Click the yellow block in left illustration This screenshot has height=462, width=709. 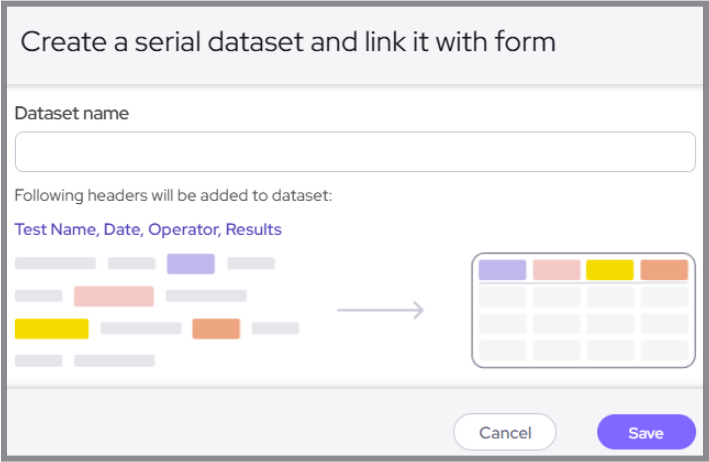coord(51,328)
